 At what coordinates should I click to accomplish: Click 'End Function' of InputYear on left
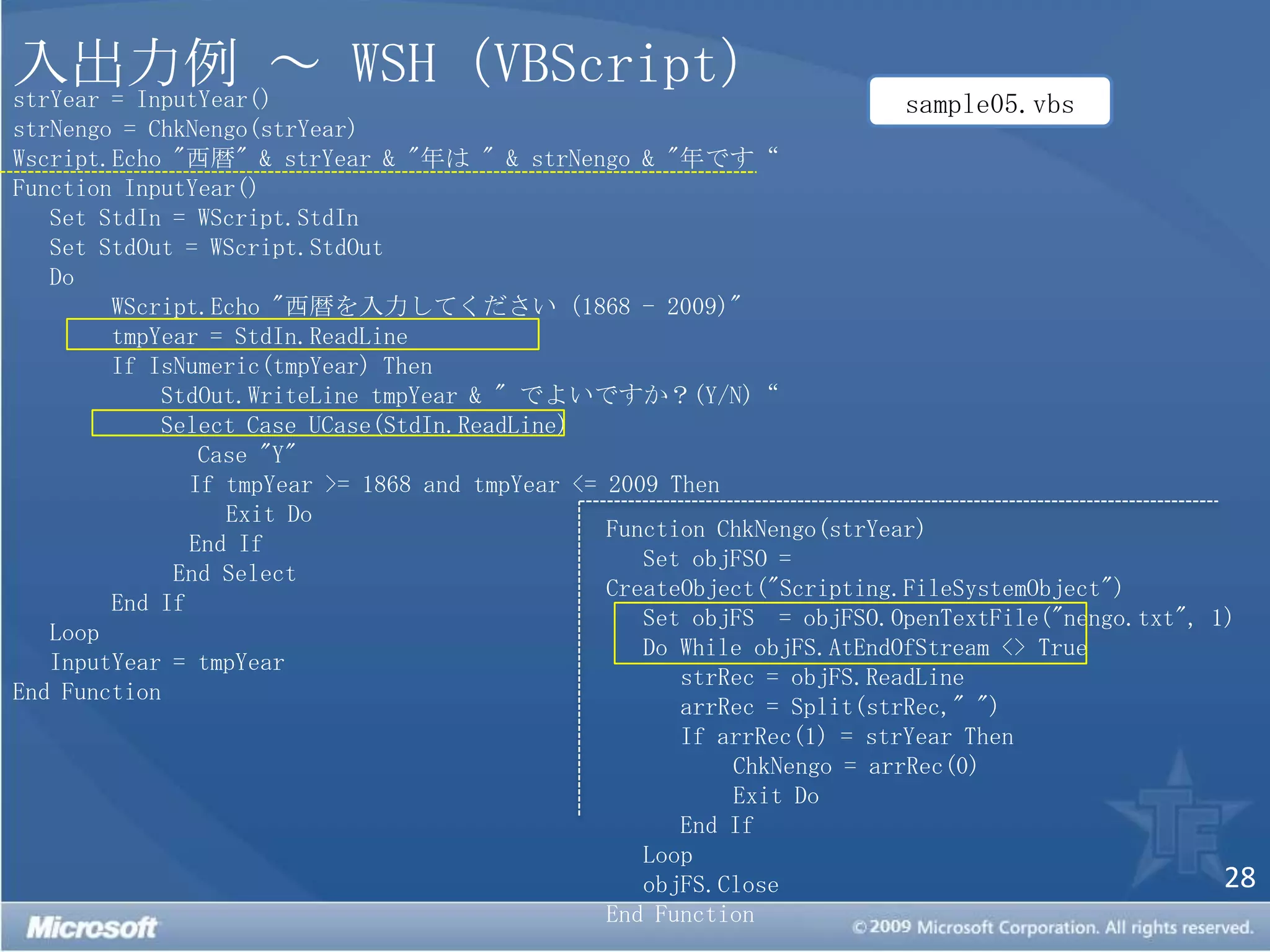pyautogui.click(x=87, y=692)
